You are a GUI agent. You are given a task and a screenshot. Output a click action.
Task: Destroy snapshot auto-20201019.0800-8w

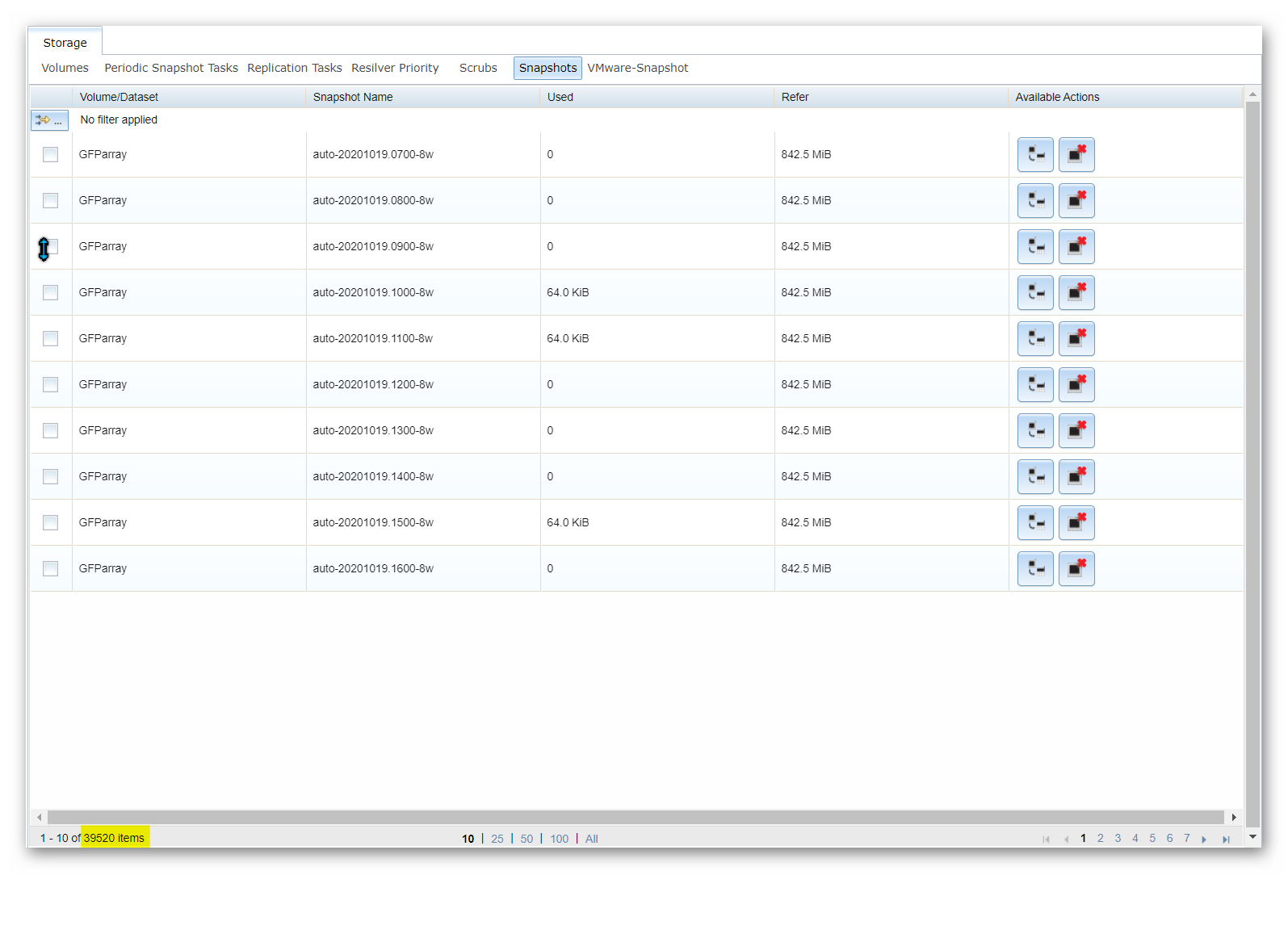pos(1076,201)
